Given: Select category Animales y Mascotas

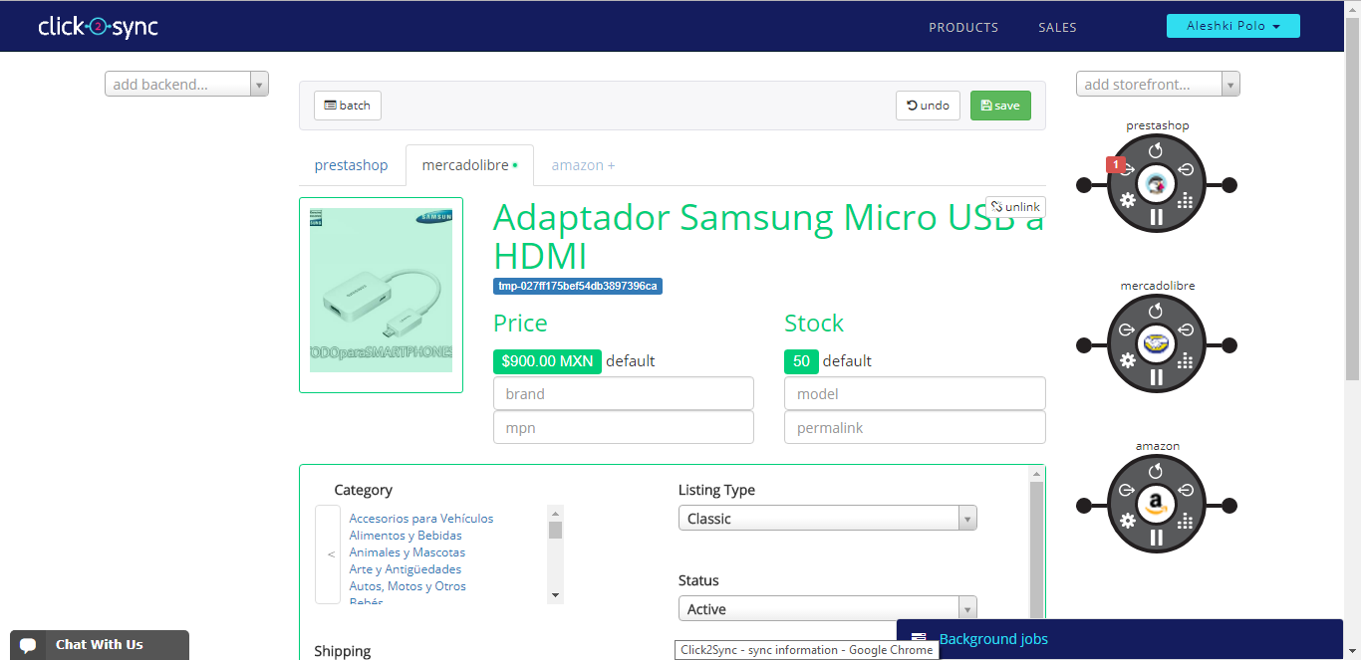Looking at the screenshot, I should pyautogui.click(x=407, y=552).
